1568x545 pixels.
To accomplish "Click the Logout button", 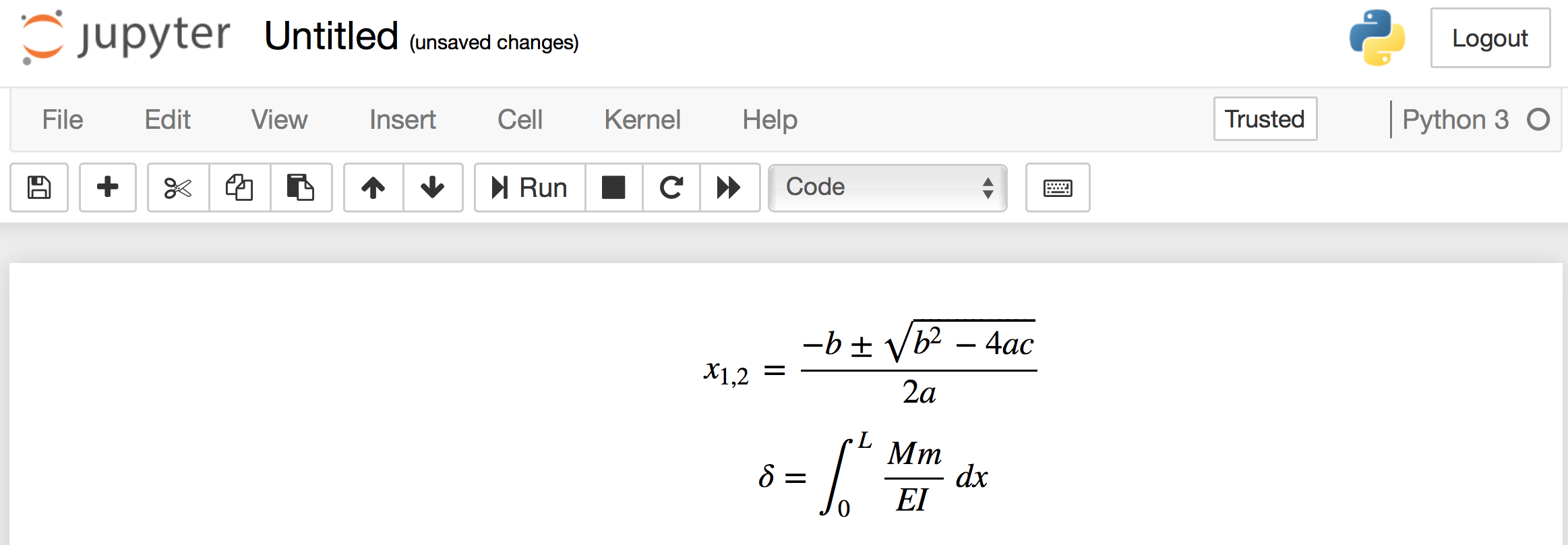I will (1490, 38).
